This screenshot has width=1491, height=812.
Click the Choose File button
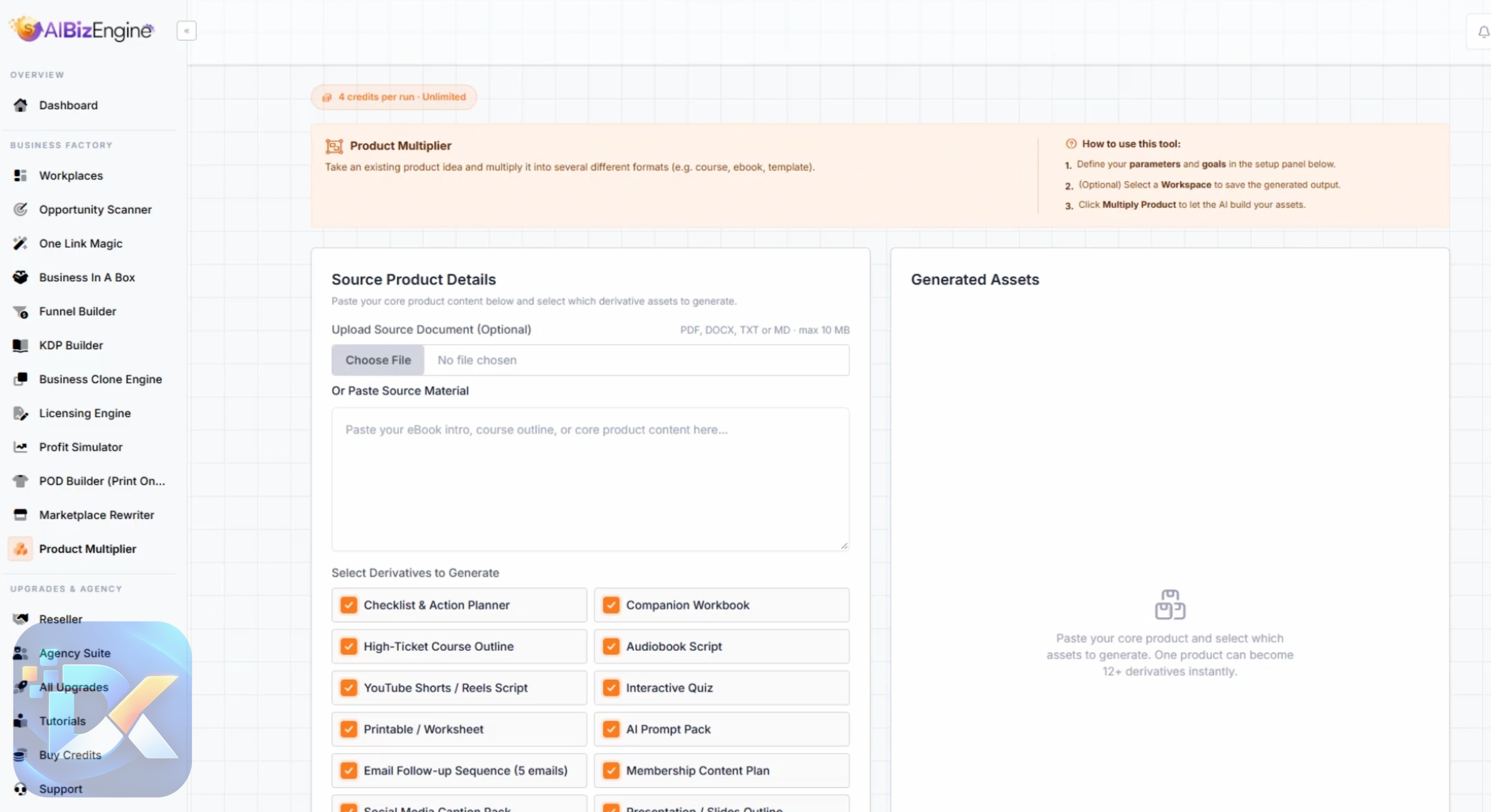[x=378, y=360]
